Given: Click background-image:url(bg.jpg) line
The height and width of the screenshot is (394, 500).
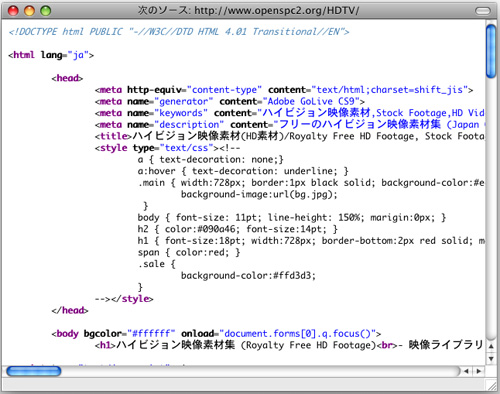Looking at the screenshot, I should [259, 194].
